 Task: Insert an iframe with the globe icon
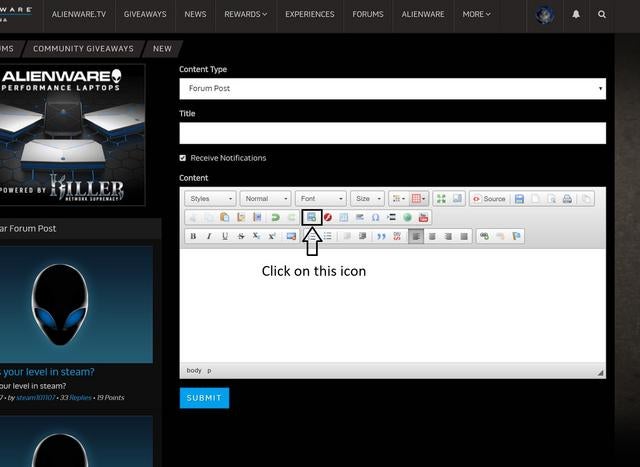(x=407, y=218)
